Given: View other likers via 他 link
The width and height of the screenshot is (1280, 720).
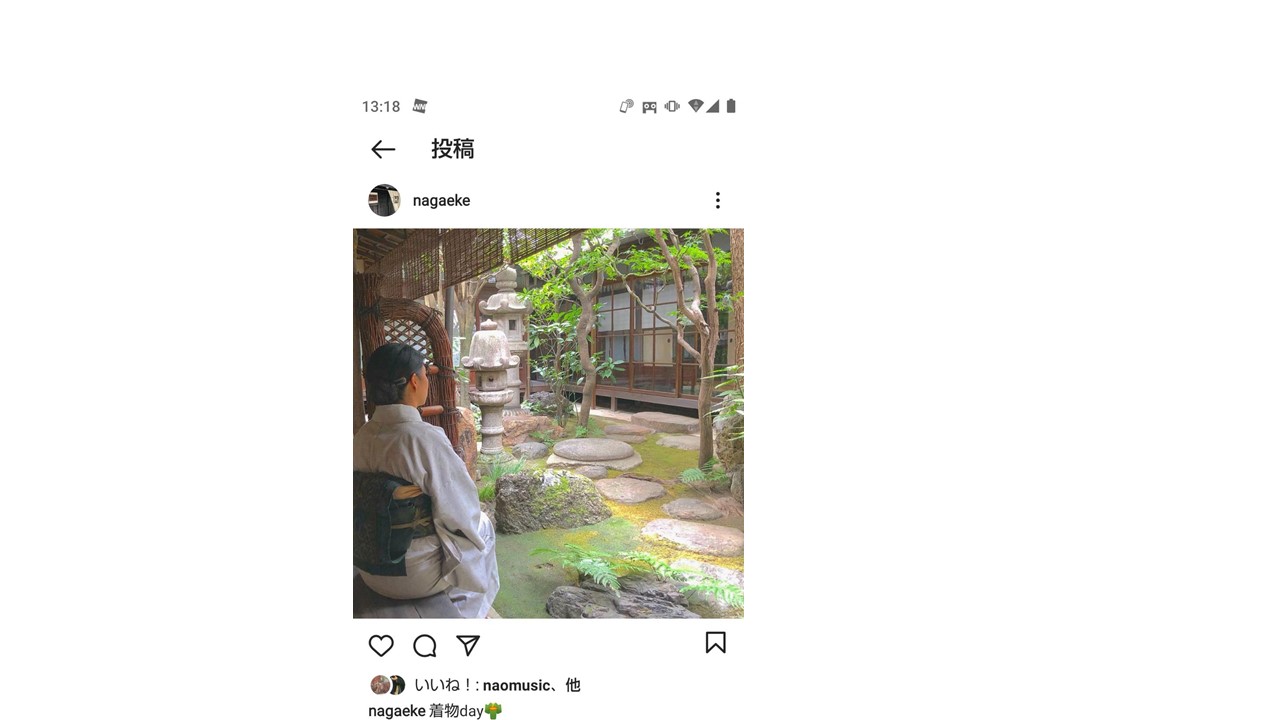Looking at the screenshot, I should pos(573,685).
